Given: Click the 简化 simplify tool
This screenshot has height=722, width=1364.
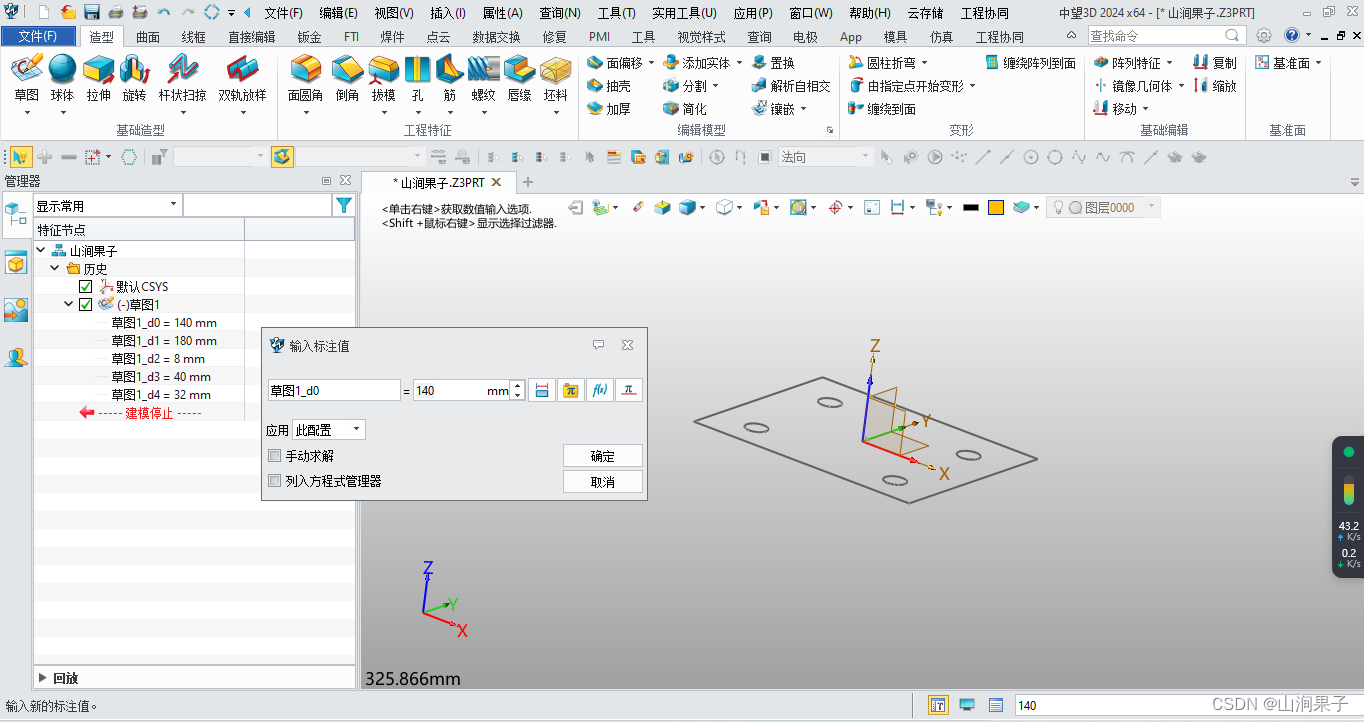Looking at the screenshot, I should point(685,109).
